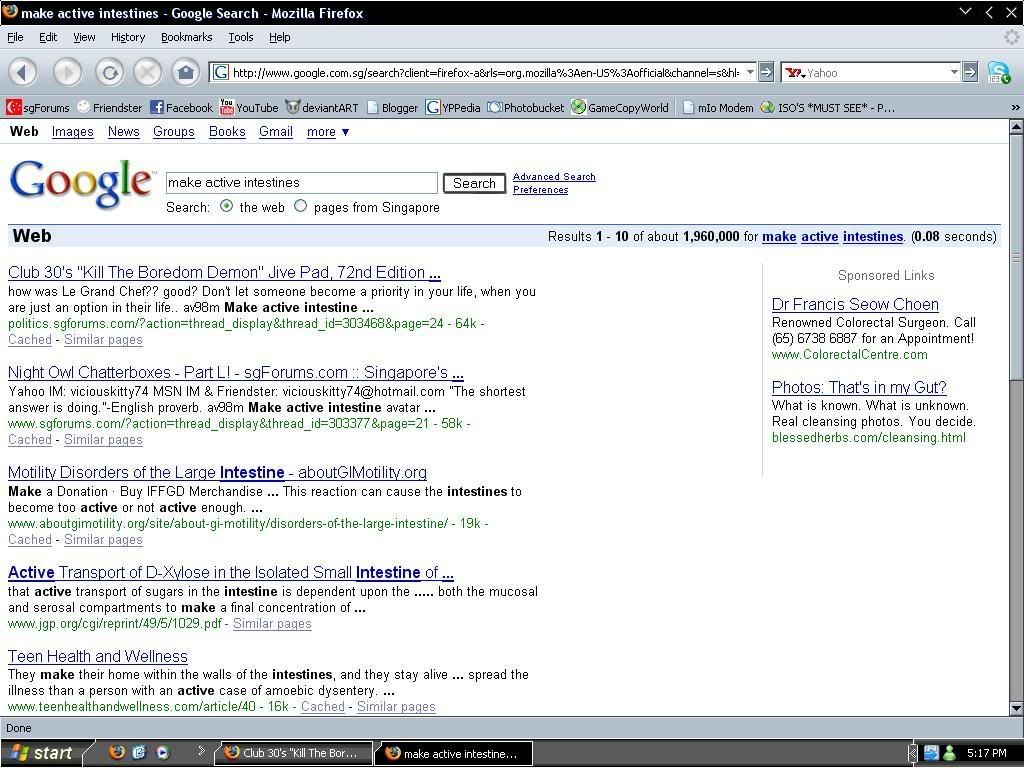Open the YouTube bookmark
1024x768 pixels.
[x=249, y=108]
